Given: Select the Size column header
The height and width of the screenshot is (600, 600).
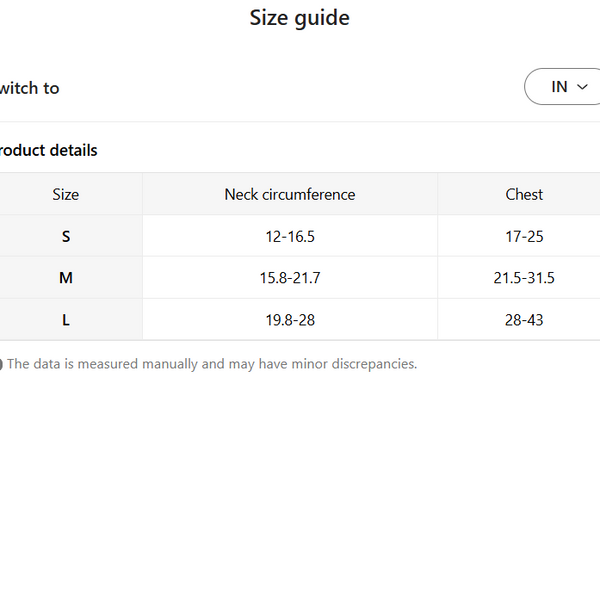Looking at the screenshot, I should pyautogui.click(x=66, y=194).
